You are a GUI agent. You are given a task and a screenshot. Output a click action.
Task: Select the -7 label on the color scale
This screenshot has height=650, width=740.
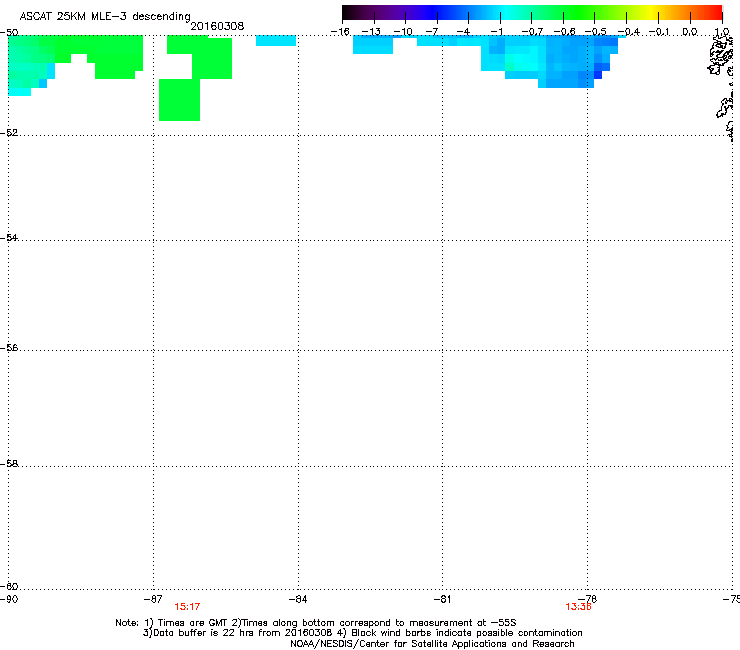431,32
